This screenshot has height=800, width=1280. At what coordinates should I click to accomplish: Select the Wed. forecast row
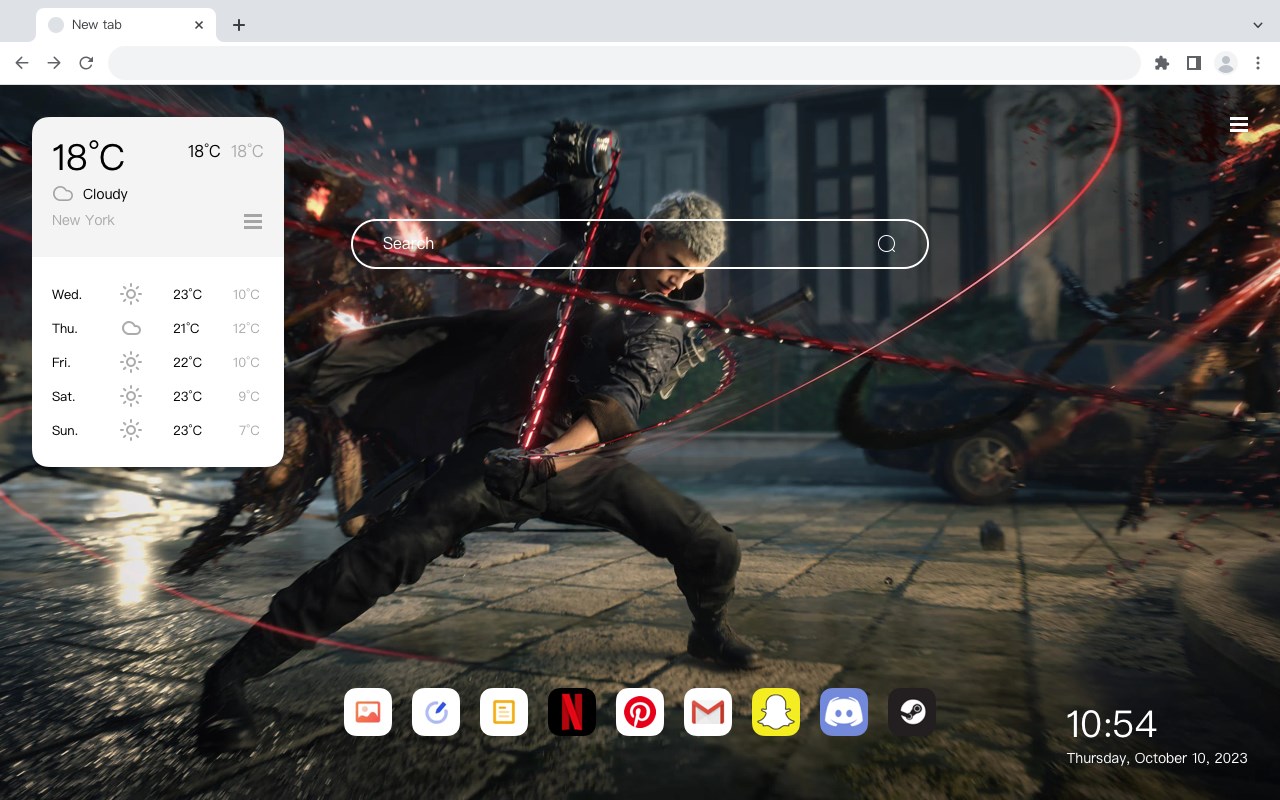(157, 294)
